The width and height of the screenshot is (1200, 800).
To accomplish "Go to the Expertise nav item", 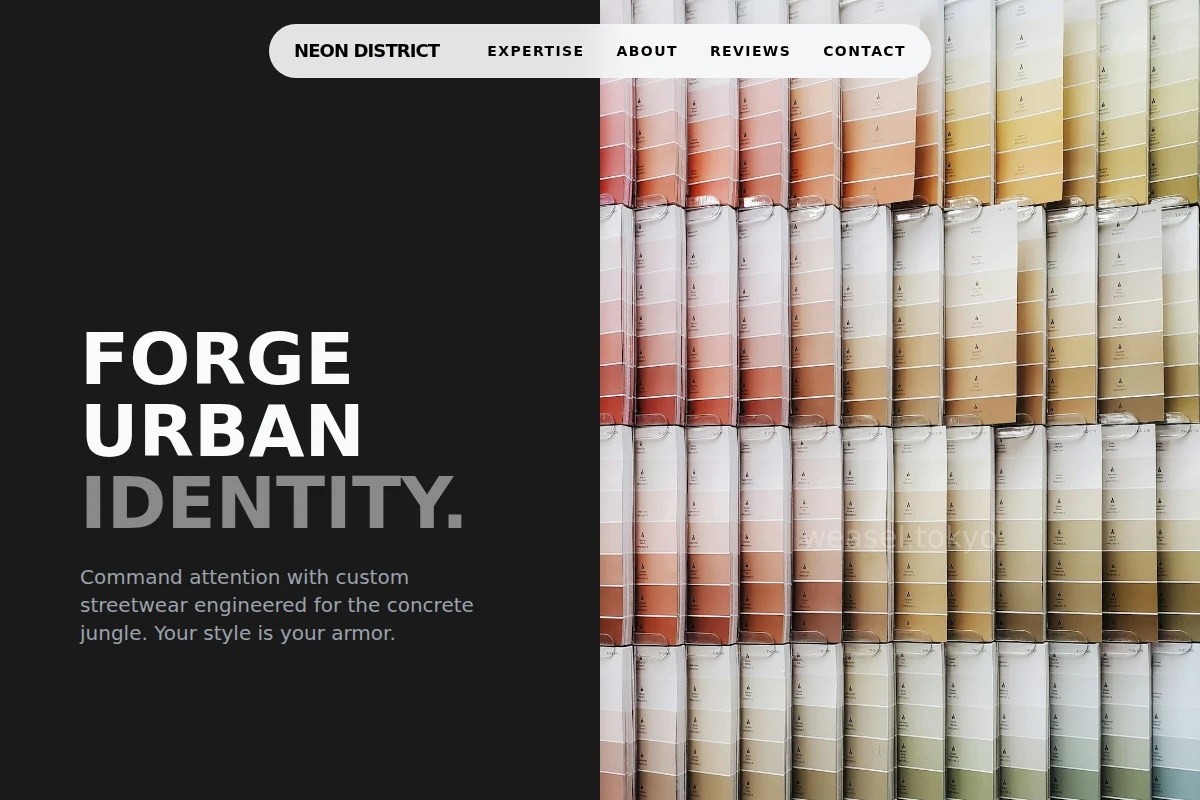I will point(535,51).
